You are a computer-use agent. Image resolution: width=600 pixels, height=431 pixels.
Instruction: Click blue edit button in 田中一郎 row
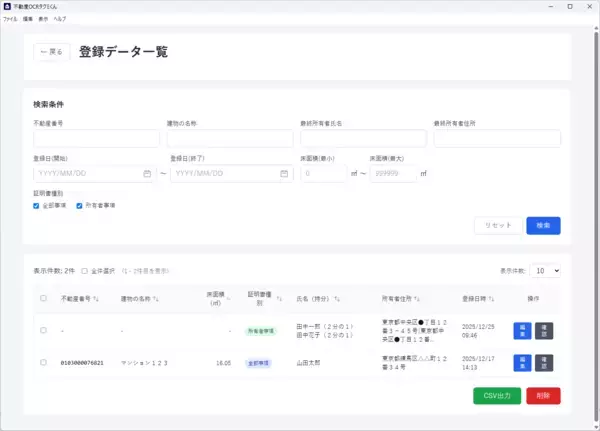coord(522,331)
